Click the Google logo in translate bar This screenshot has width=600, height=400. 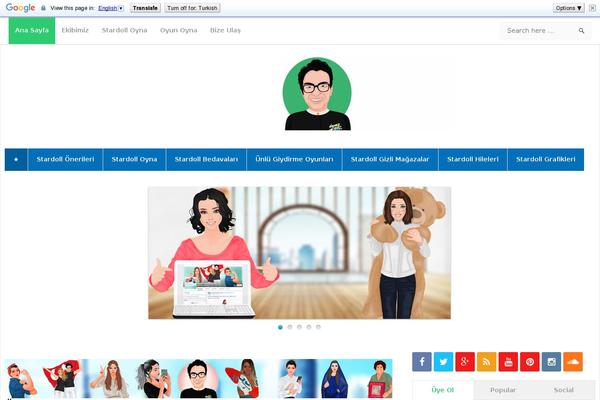(20, 8)
